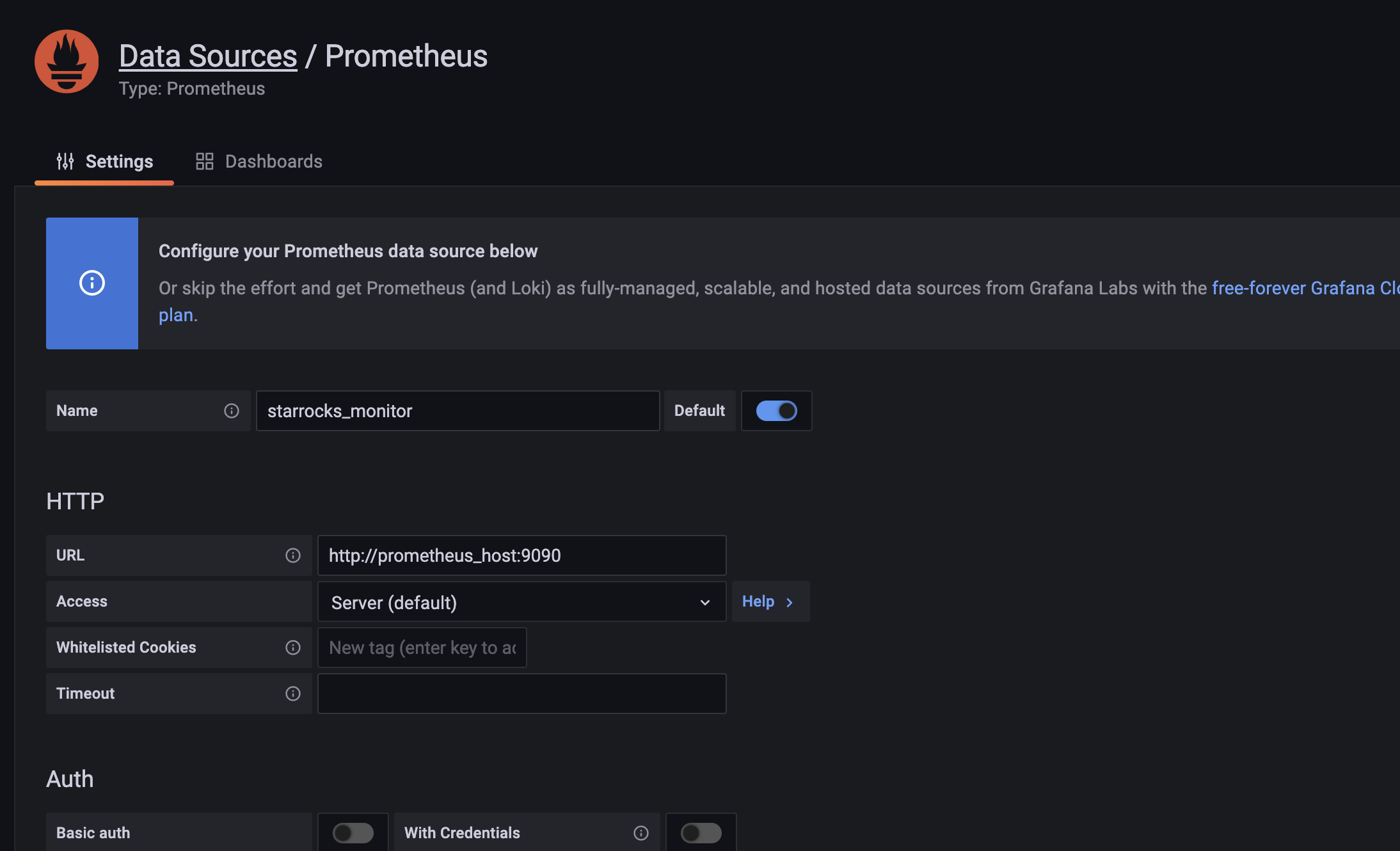Click the starrocks_monitor name field

458,411
